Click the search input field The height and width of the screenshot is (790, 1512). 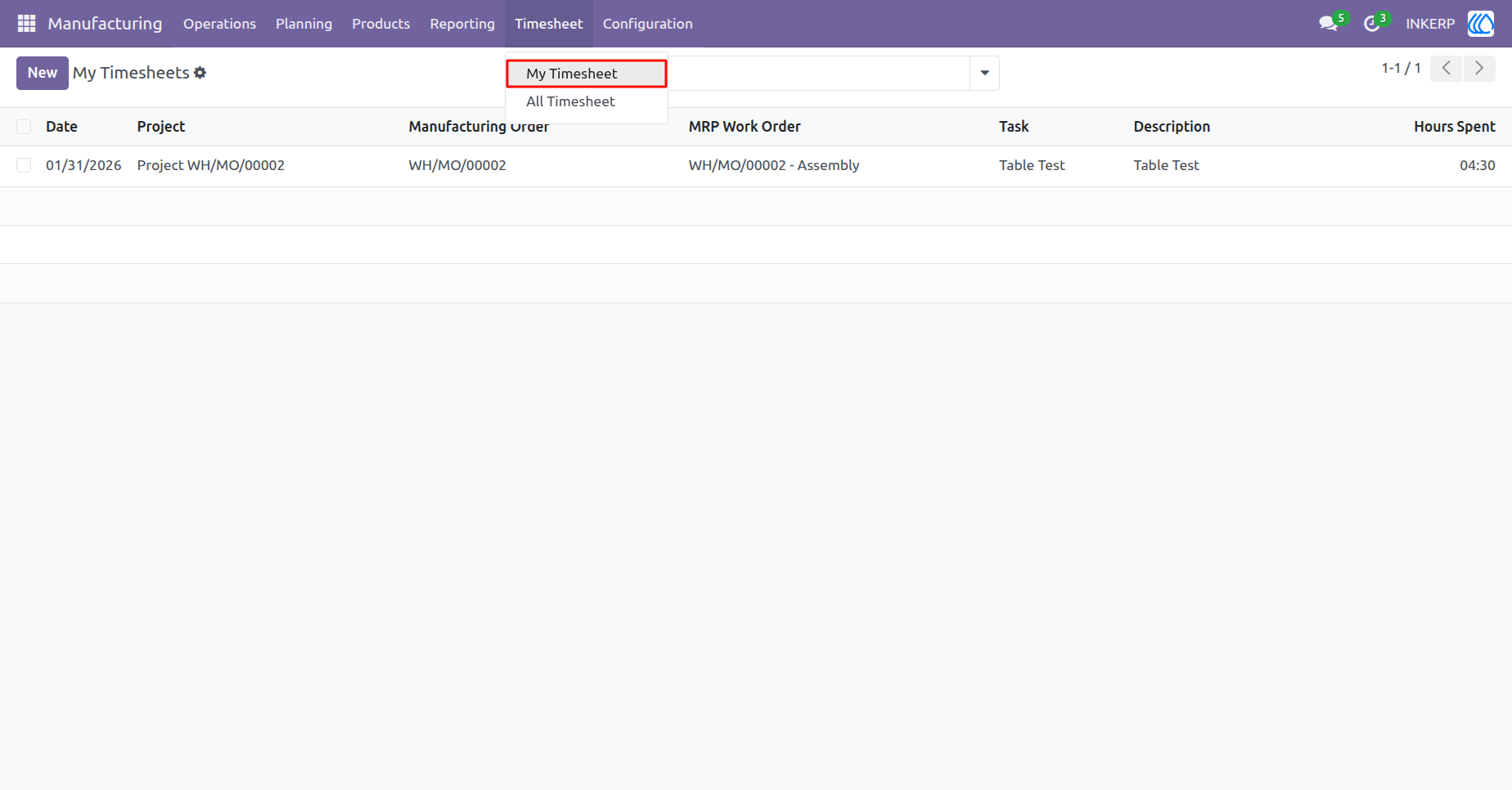coord(818,73)
